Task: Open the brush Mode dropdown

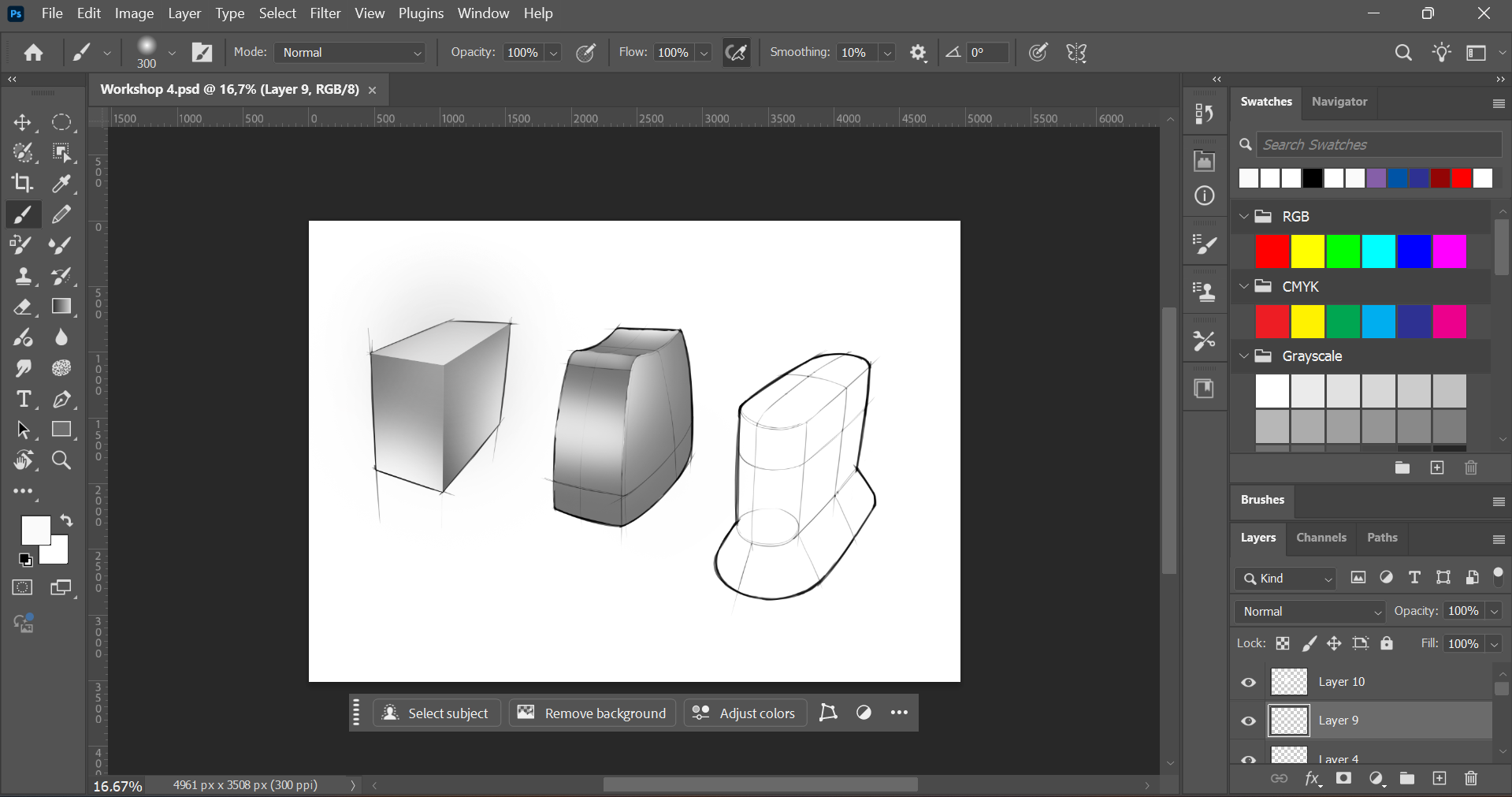Action: click(x=351, y=53)
